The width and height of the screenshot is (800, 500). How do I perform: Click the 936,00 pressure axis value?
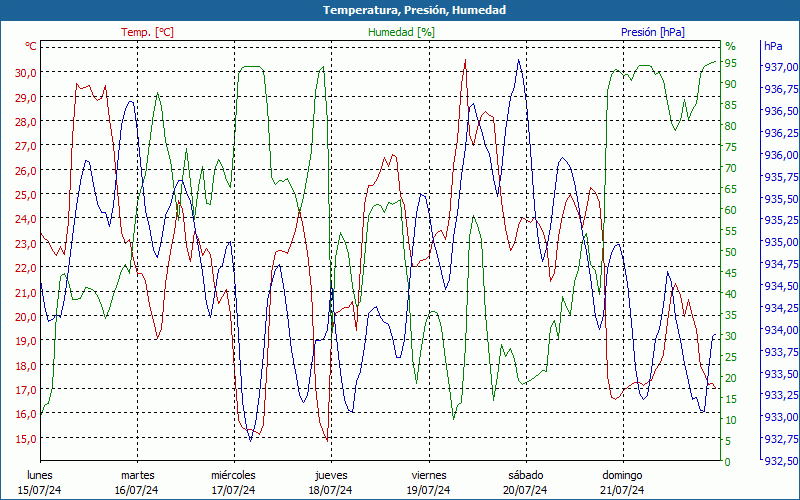[781, 155]
